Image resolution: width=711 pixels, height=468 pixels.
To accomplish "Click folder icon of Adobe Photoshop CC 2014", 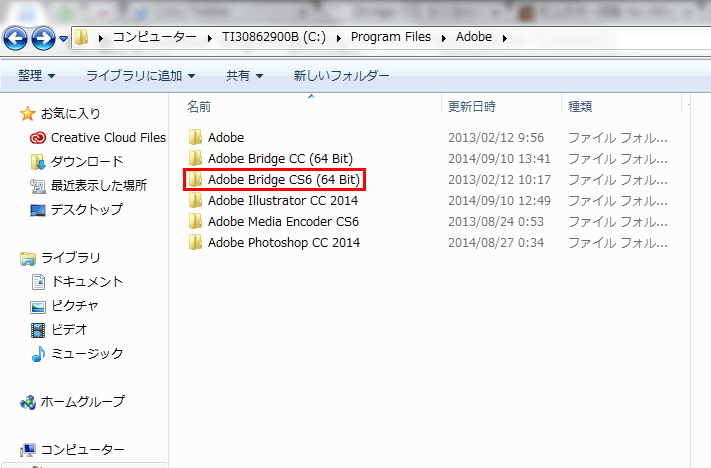I will point(195,243).
